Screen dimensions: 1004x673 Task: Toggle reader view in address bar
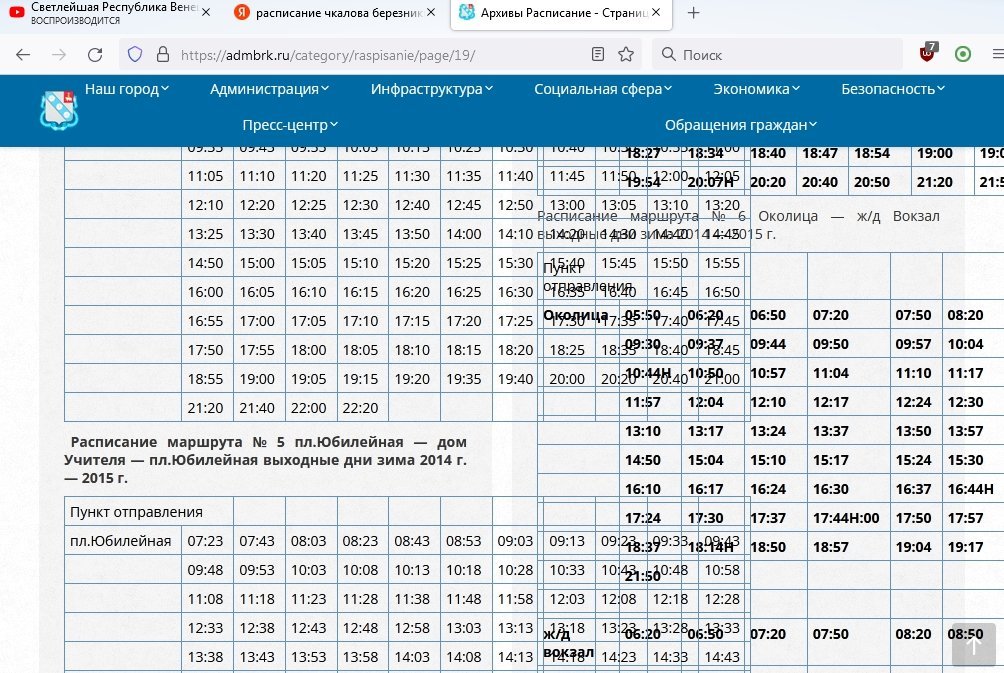click(598, 54)
